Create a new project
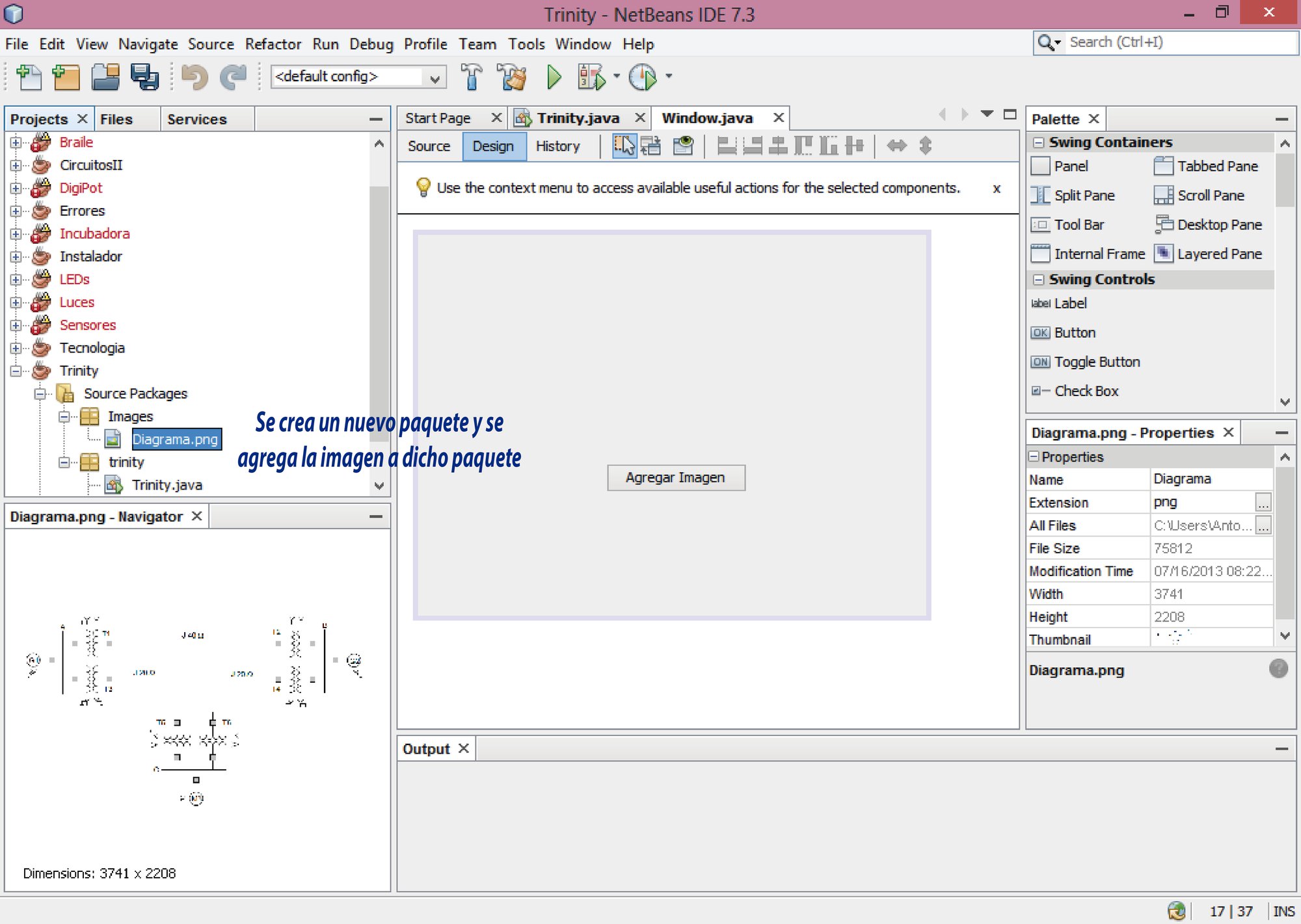The width and height of the screenshot is (1301, 924). 66,77
